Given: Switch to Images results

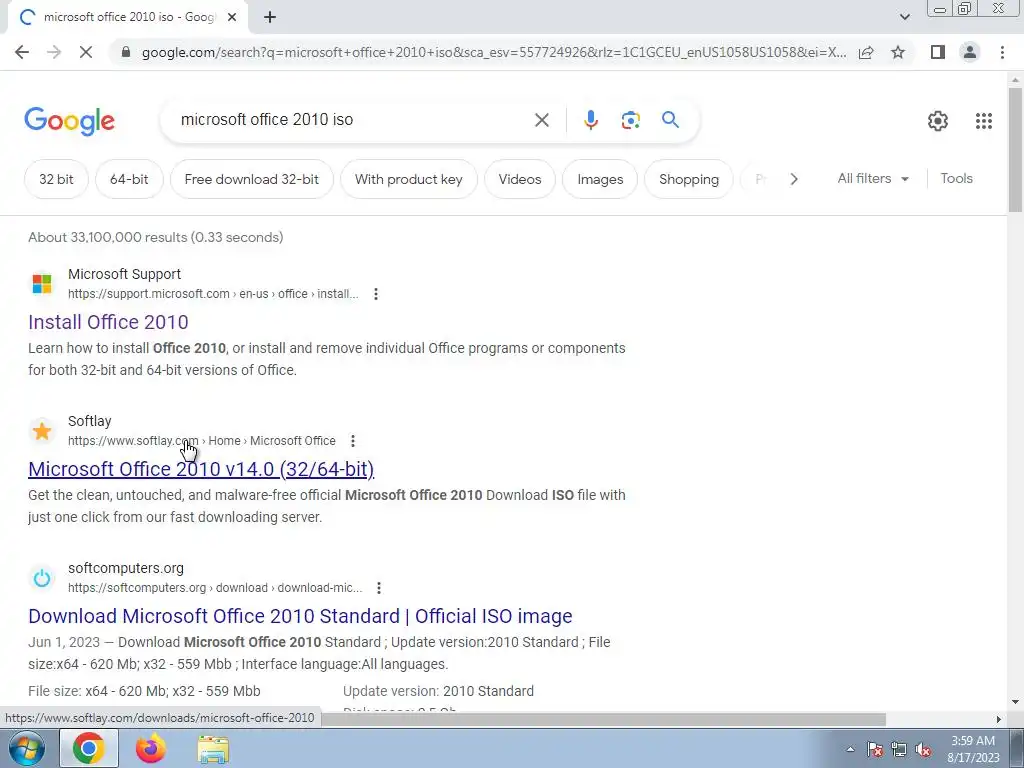Looking at the screenshot, I should coord(600,179).
